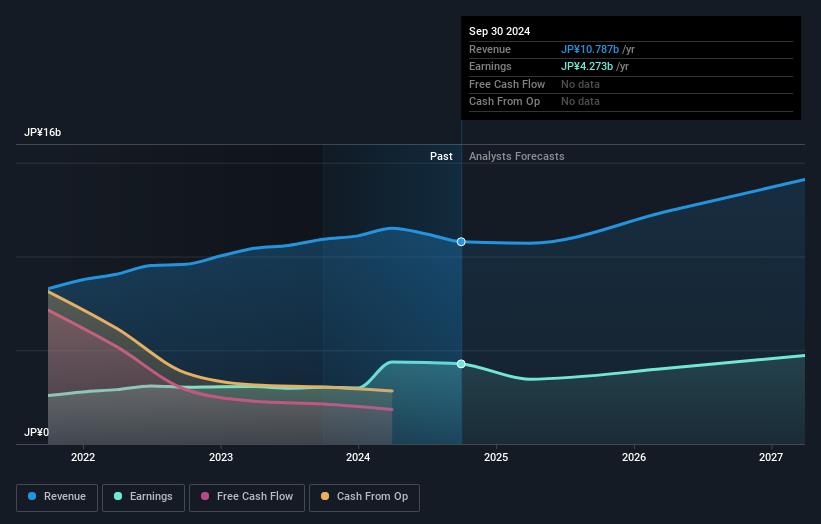
Task: Click the Past section label
Action: [441, 157]
